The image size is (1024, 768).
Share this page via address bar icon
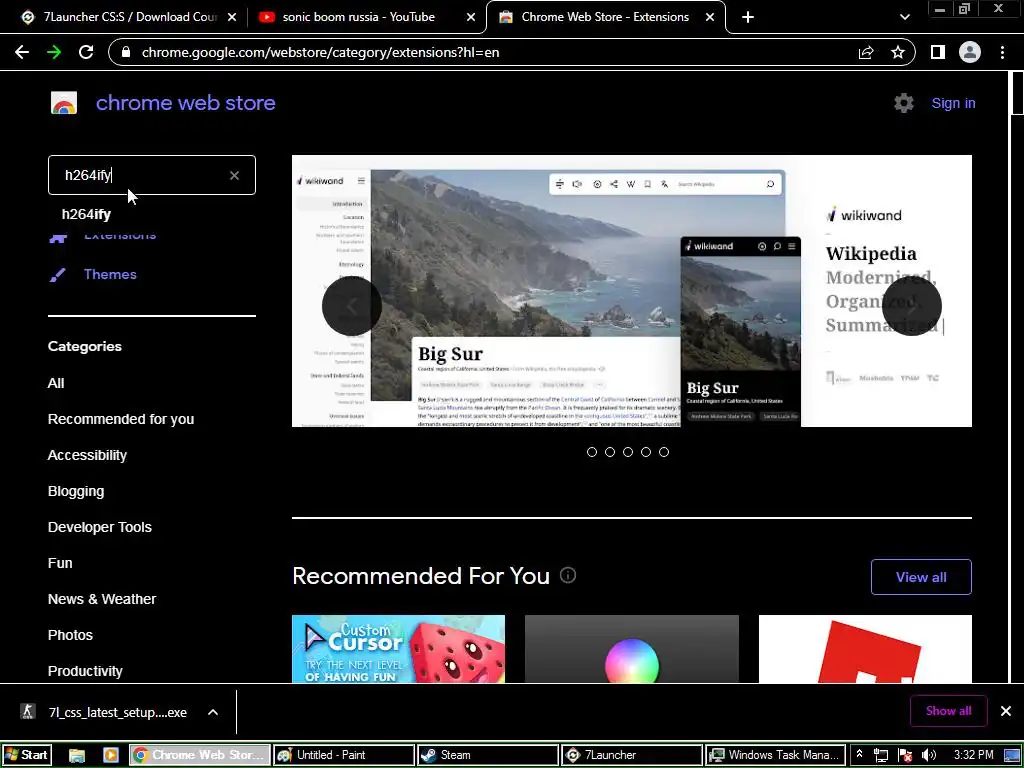pyautogui.click(x=866, y=52)
